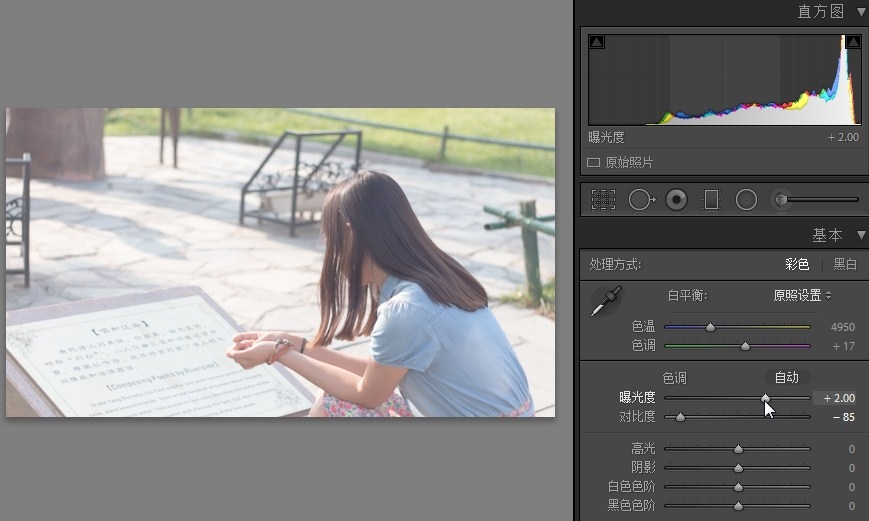869x521 pixels.
Task: Enable the 原始照片 checkbox
Action: (x=594, y=162)
